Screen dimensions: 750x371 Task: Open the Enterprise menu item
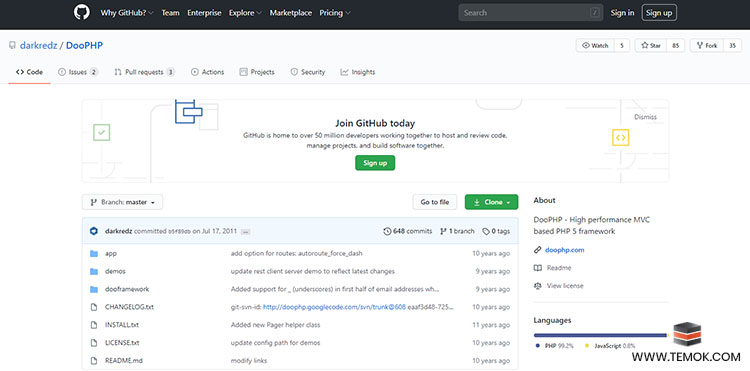[204, 13]
